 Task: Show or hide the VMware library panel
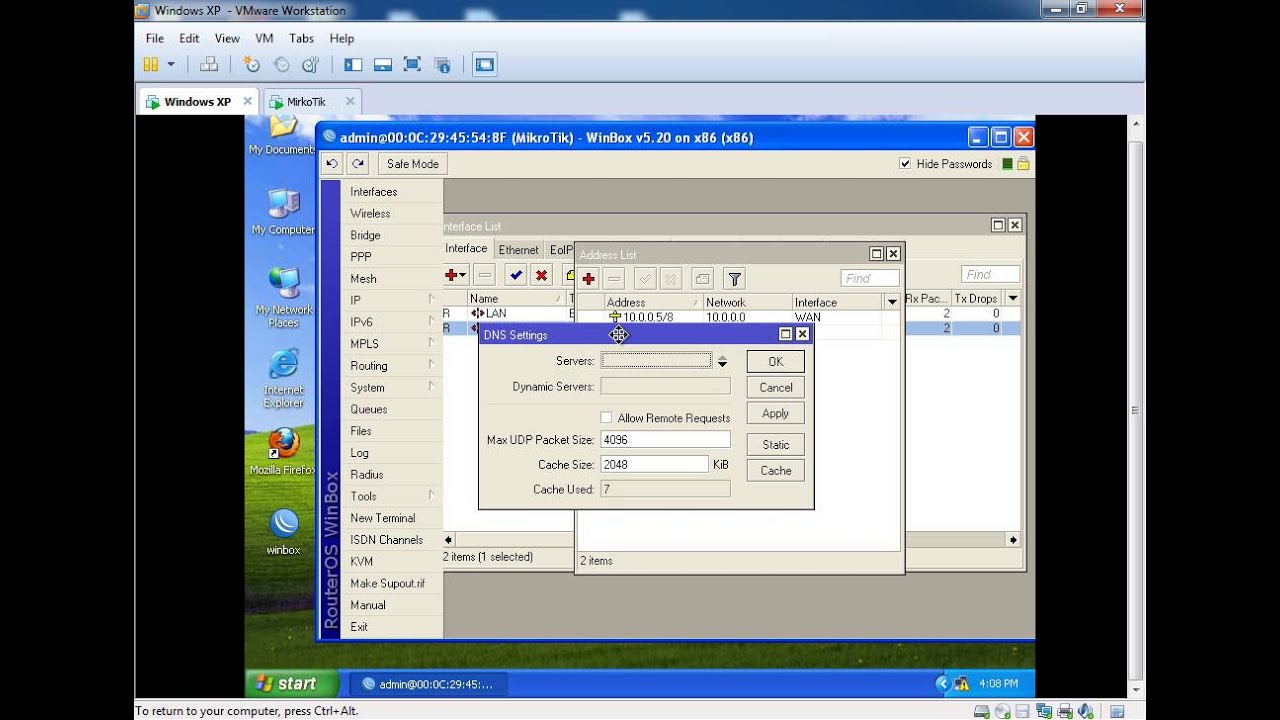click(353, 64)
